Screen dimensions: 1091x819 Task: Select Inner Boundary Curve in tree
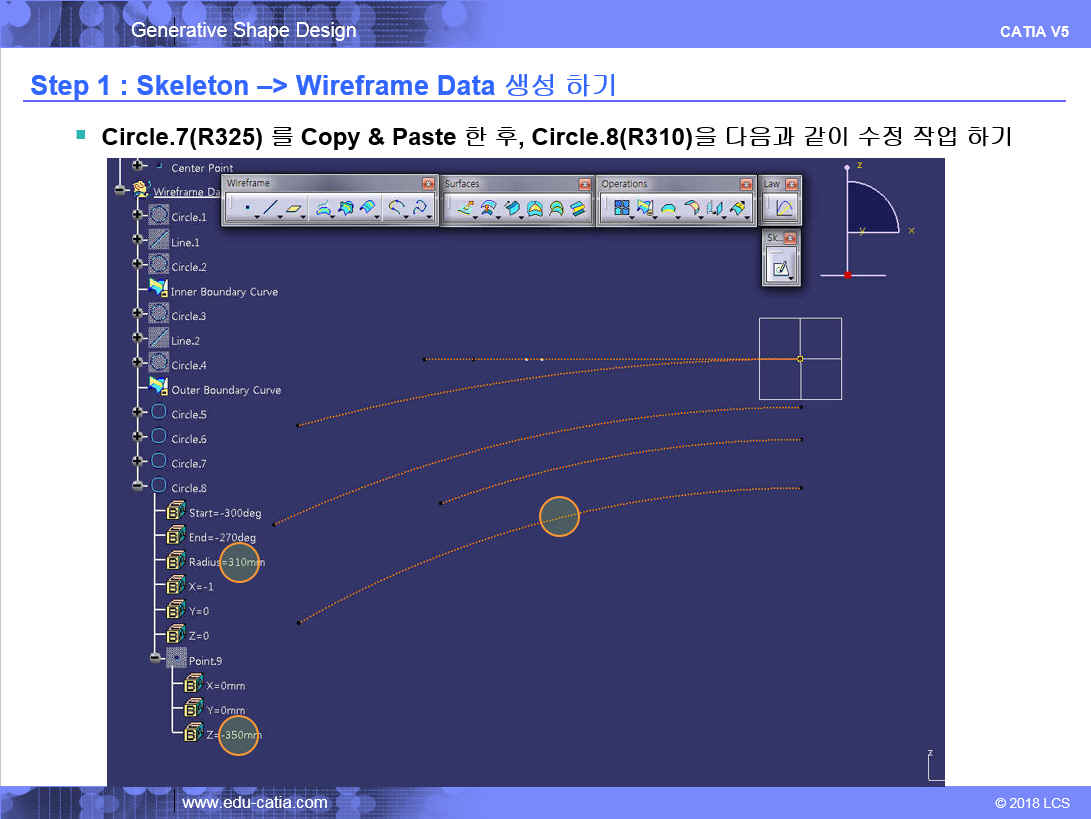pyautogui.click(x=224, y=292)
